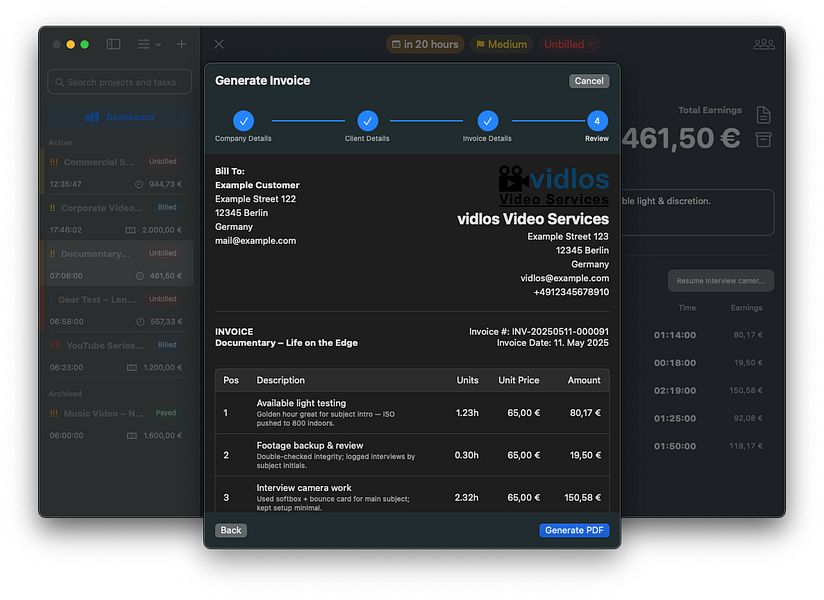Jump to Invoice Details step circle
Image resolution: width=824 pixels, height=600 pixels.
coord(487,121)
